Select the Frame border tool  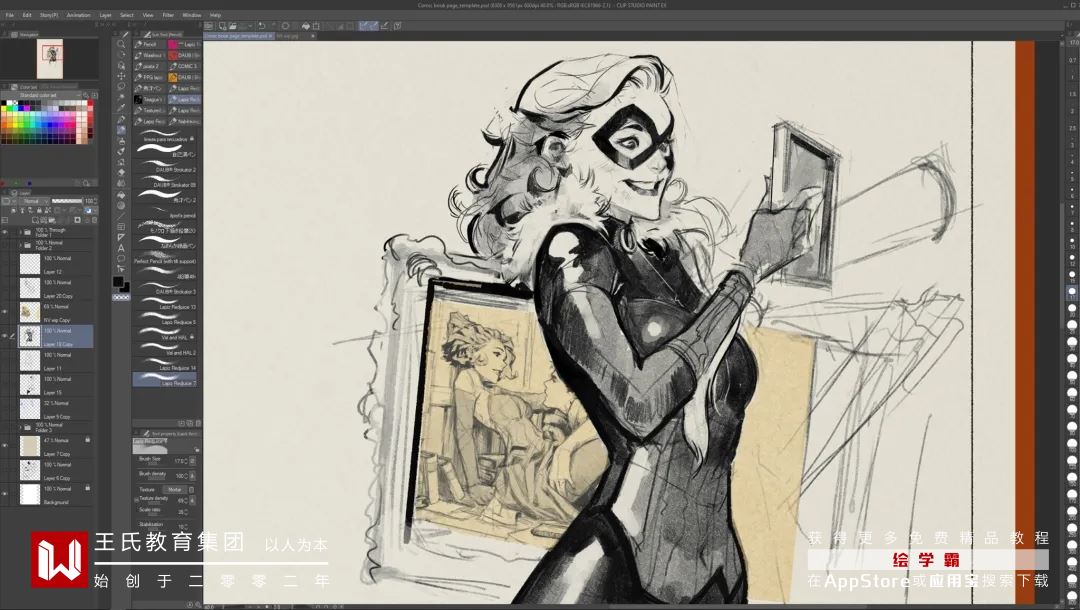pos(121,227)
